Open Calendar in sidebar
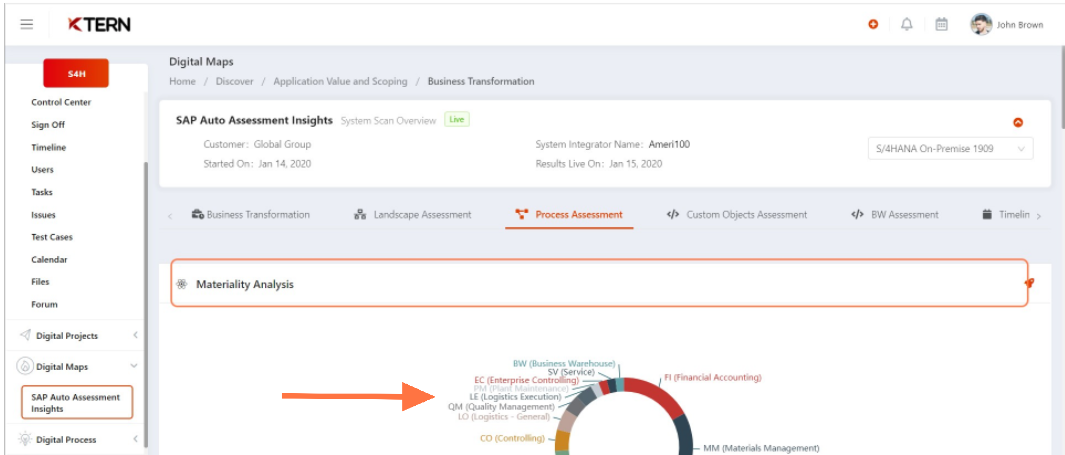1065x455 pixels. pos(50,259)
